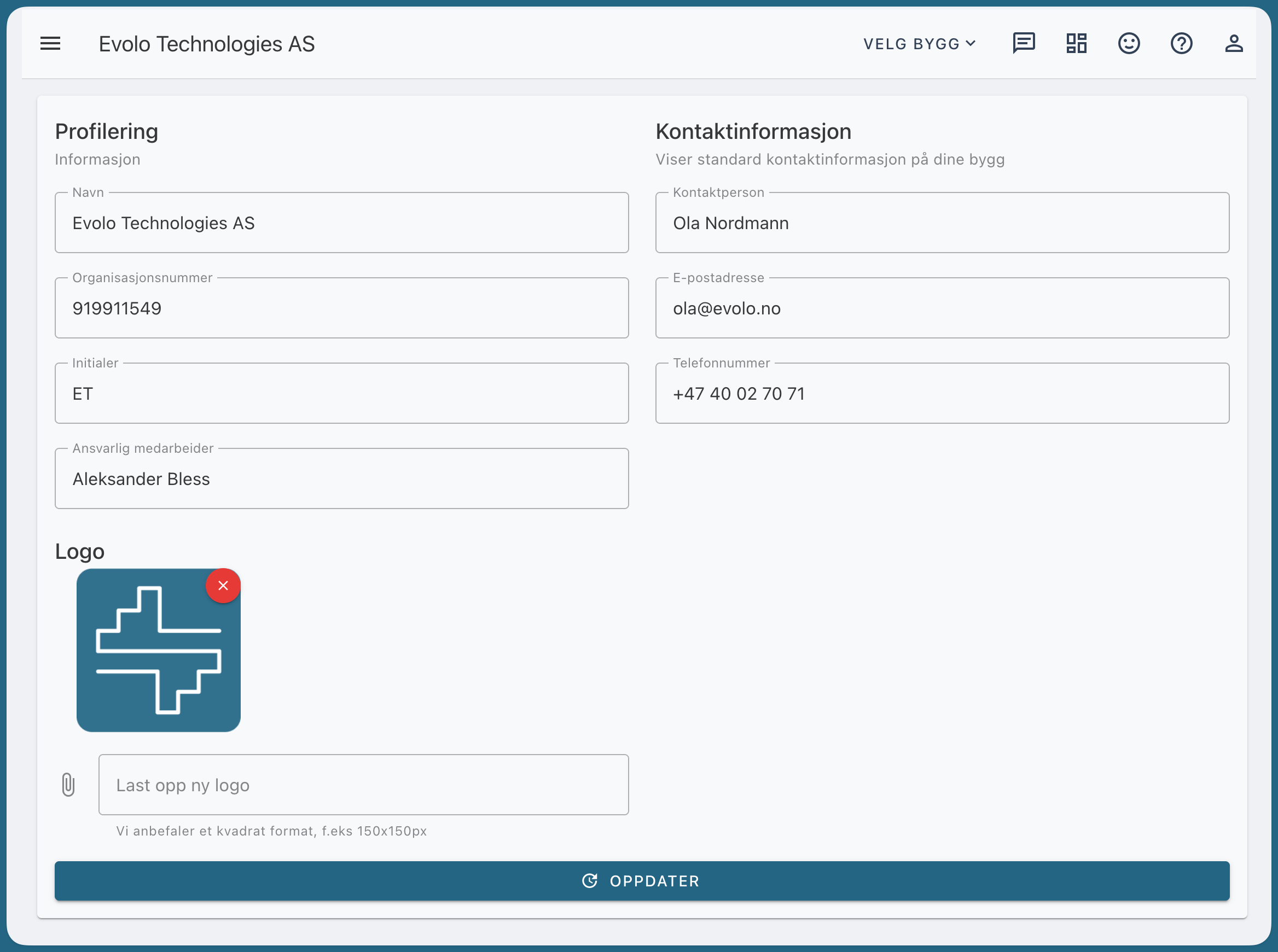Screen dimensions: 1278x952
Task: Edit the E-postadresse field
Action: tap(943, 308)
